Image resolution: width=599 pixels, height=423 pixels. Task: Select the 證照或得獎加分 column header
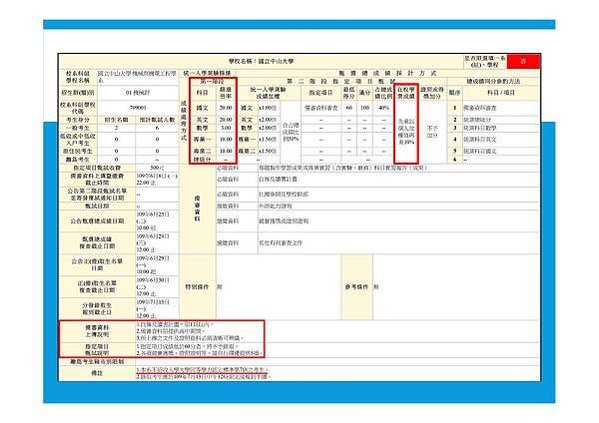point(432,93)
